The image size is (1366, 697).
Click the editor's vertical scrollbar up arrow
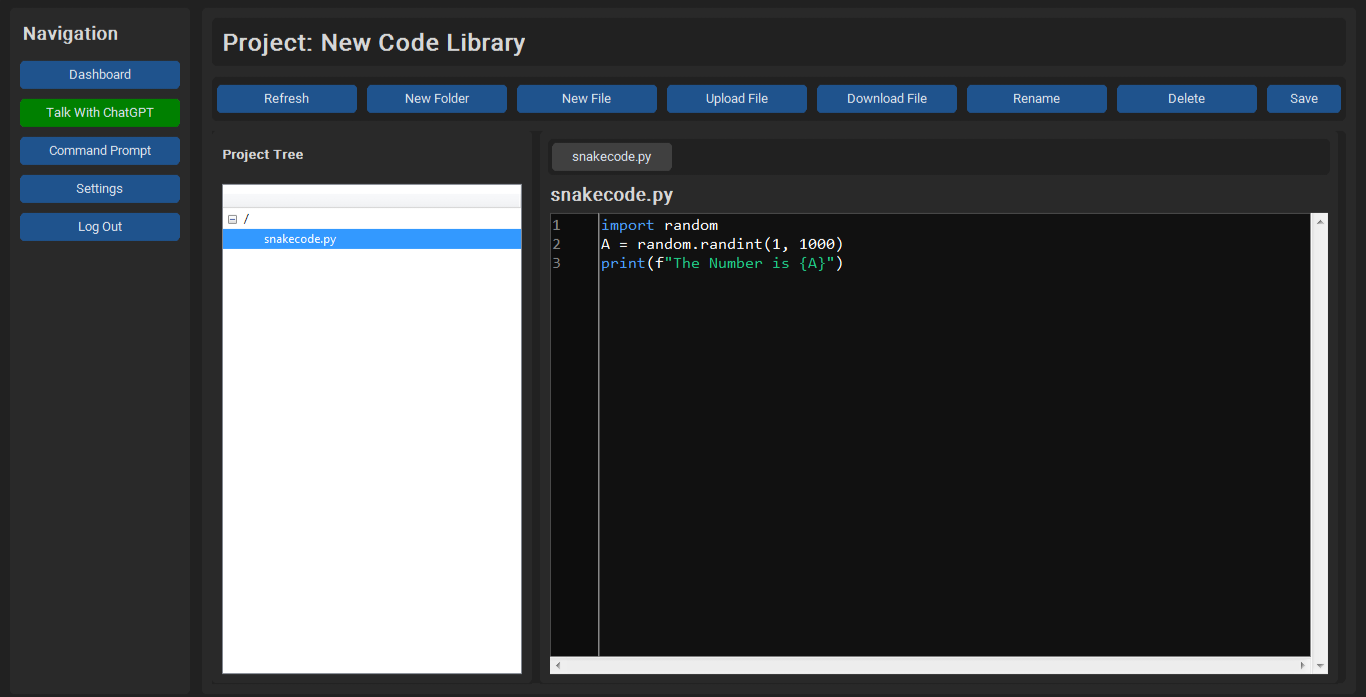[x=1320, y=222]
